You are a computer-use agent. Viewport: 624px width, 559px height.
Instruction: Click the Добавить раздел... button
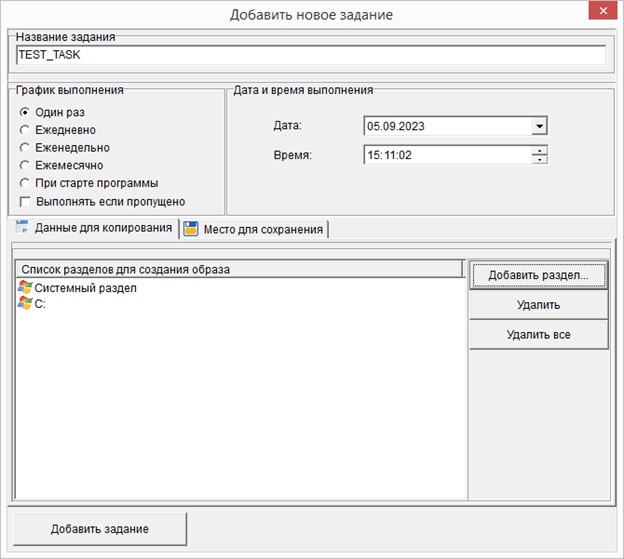coord(538,275)
